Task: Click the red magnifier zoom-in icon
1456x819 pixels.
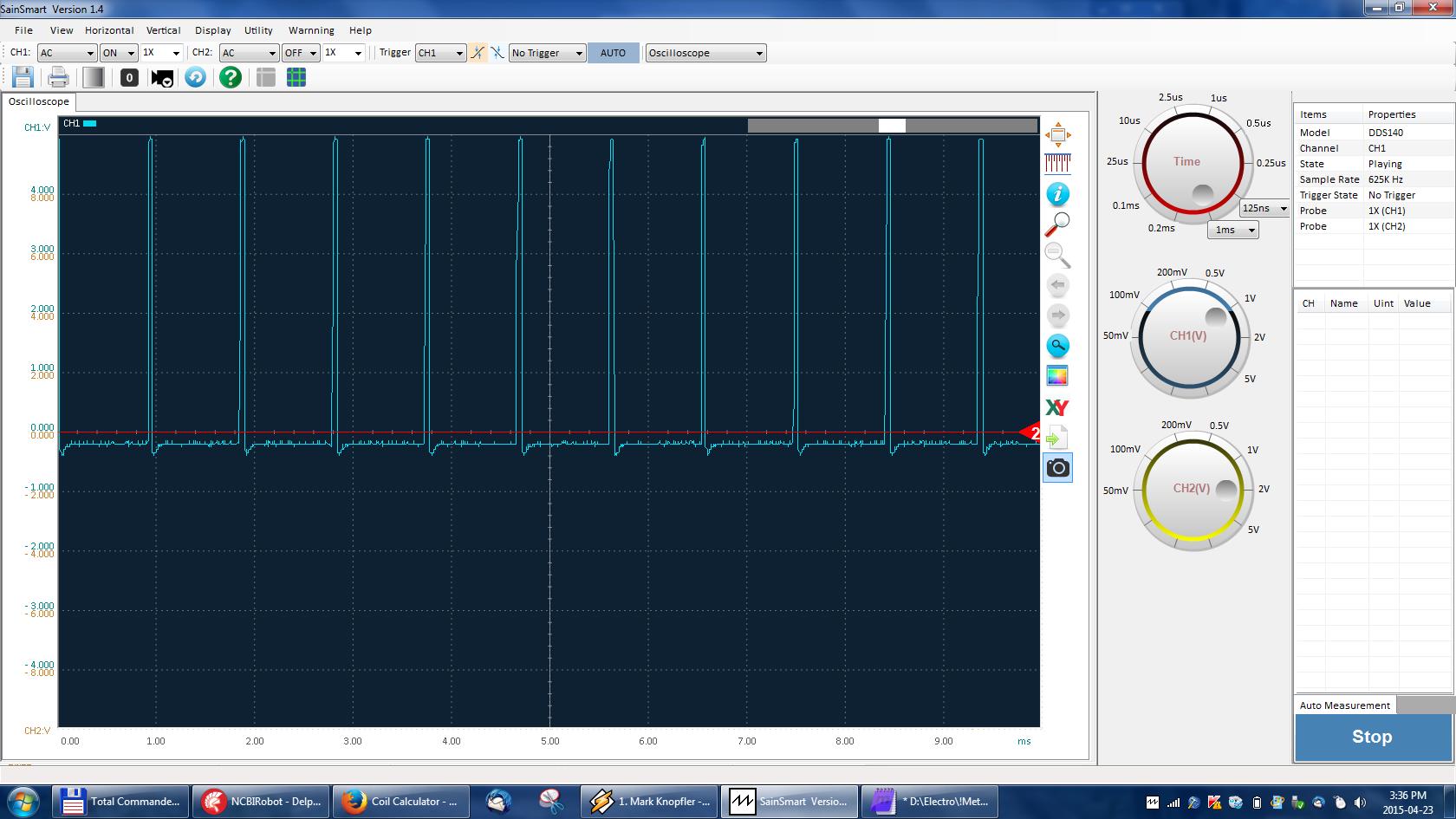Action: pos(1057,224)
